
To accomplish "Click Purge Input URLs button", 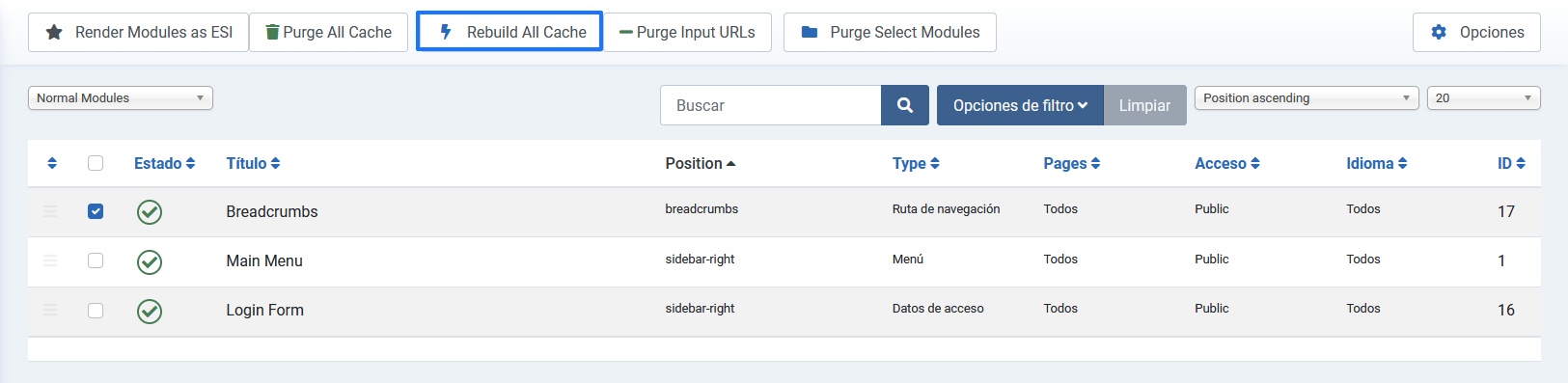I will coord(687,32).
